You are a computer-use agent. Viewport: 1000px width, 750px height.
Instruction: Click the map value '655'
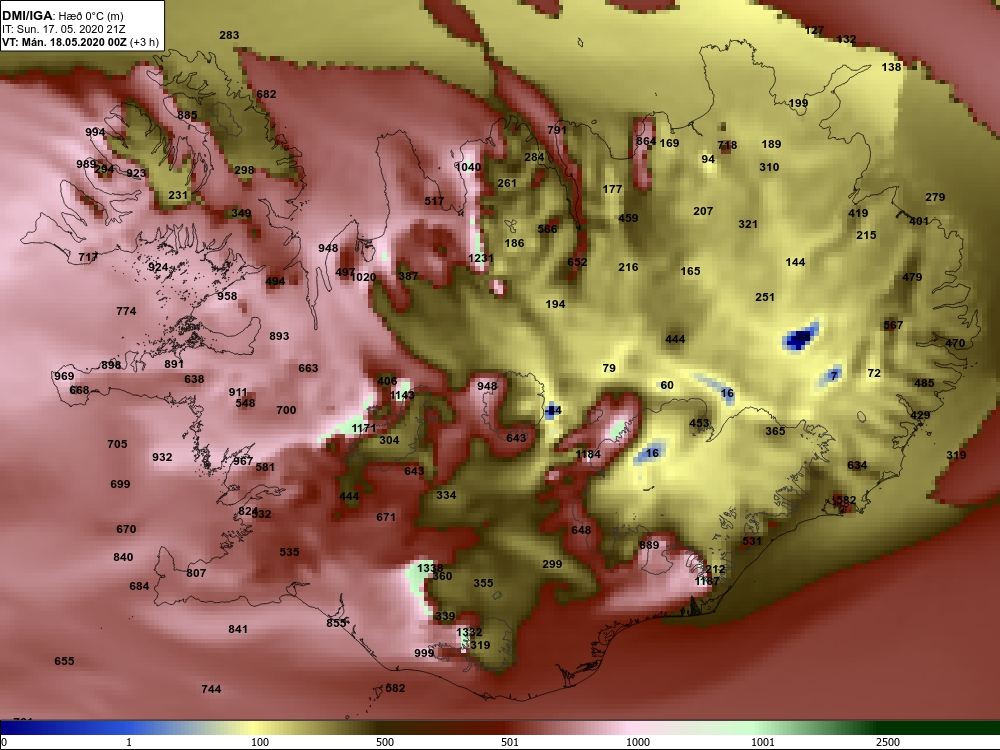64,661
